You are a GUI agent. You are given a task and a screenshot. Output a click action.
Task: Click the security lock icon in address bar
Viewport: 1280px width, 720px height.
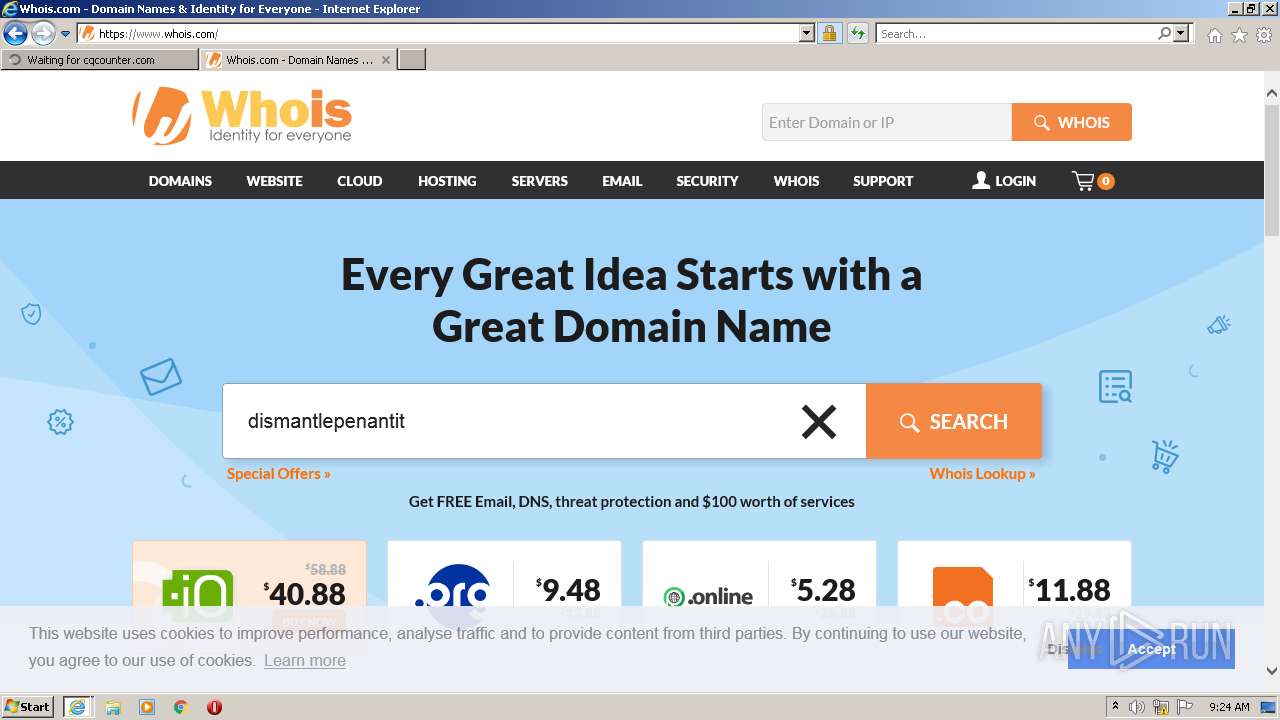click(829, 34)
